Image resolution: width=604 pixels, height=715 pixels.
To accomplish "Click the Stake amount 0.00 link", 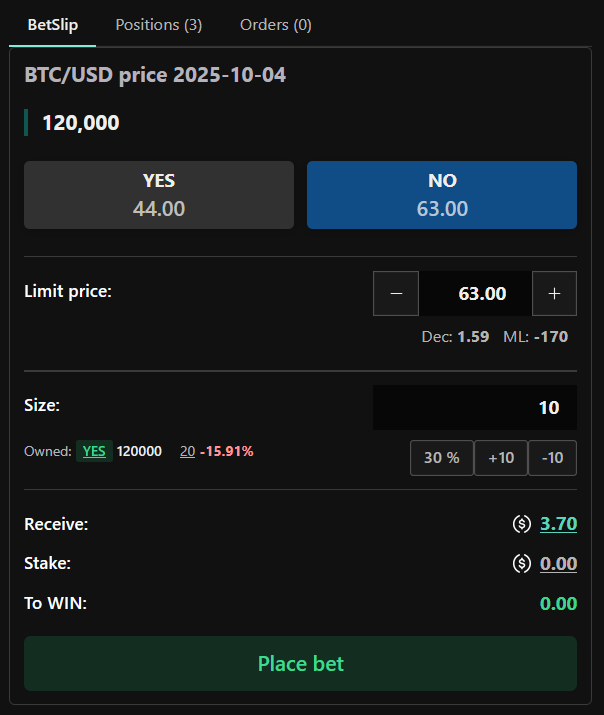I will coord(558,563).
